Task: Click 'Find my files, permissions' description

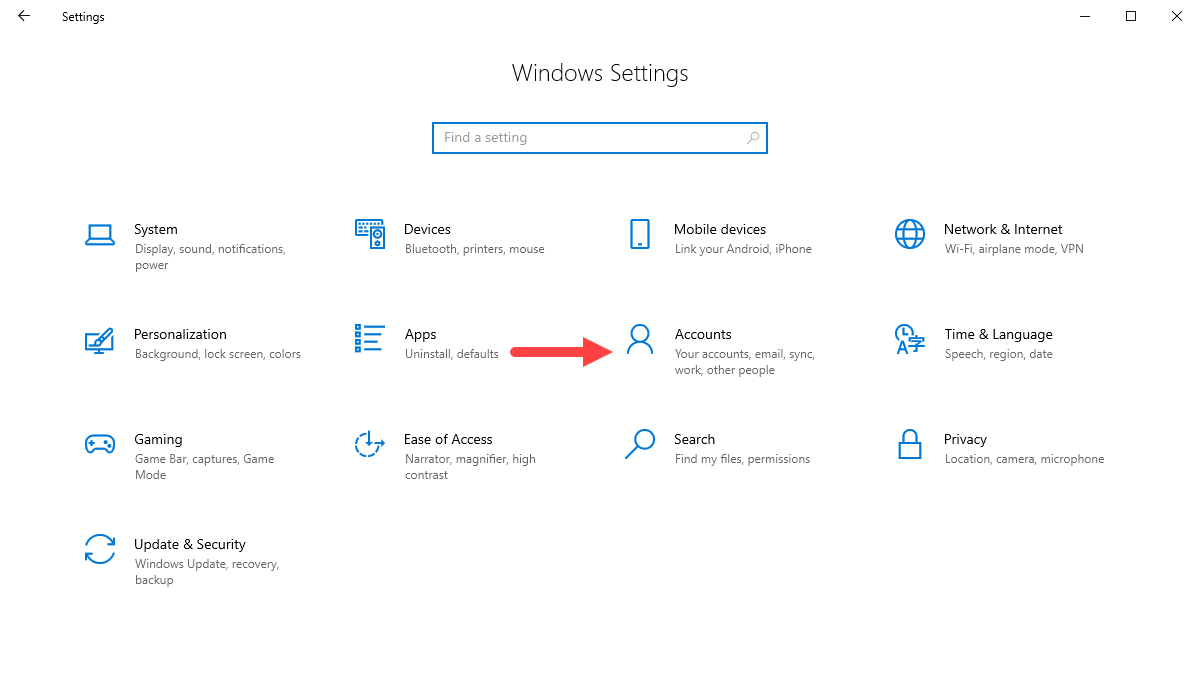Action: (x=742, y=459)
